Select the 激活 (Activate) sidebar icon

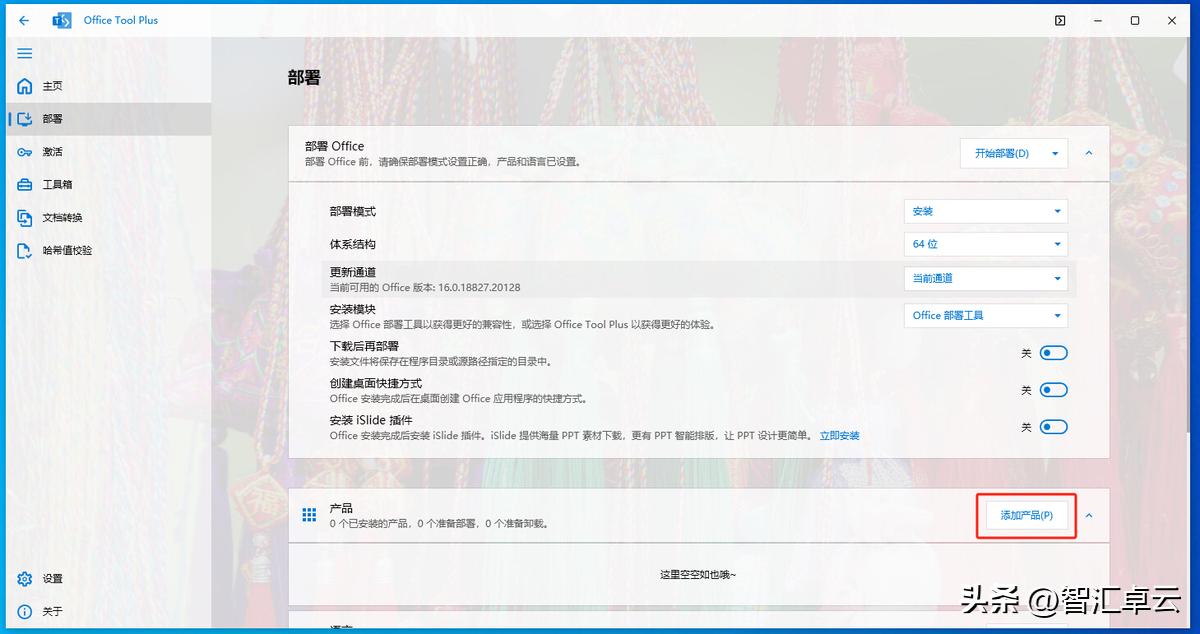60,151
